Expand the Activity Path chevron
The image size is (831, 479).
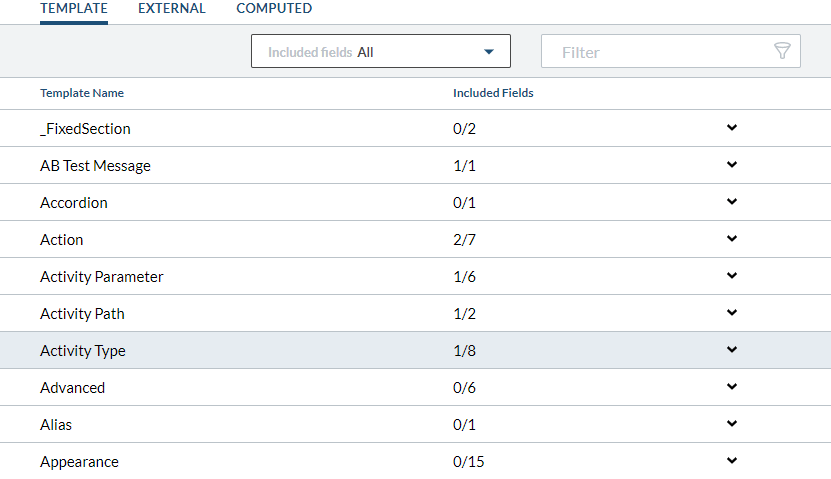(x=732, y=313)
